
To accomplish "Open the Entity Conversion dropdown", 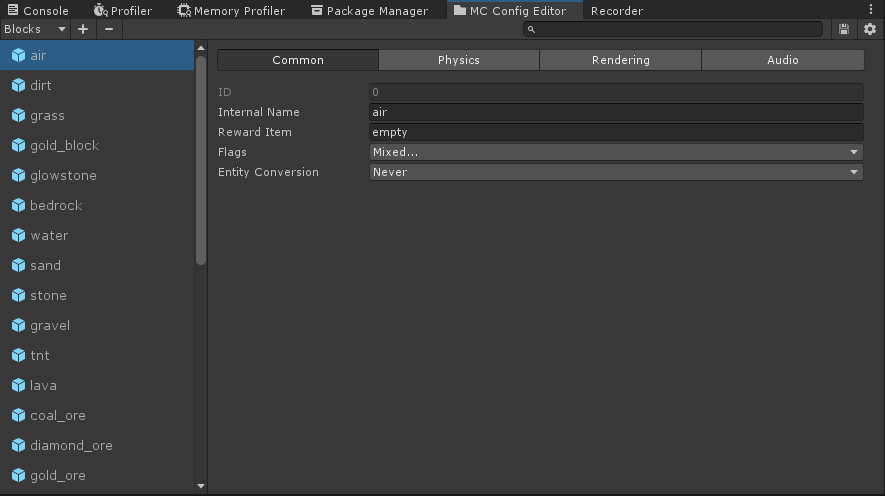I will (616, 172).
